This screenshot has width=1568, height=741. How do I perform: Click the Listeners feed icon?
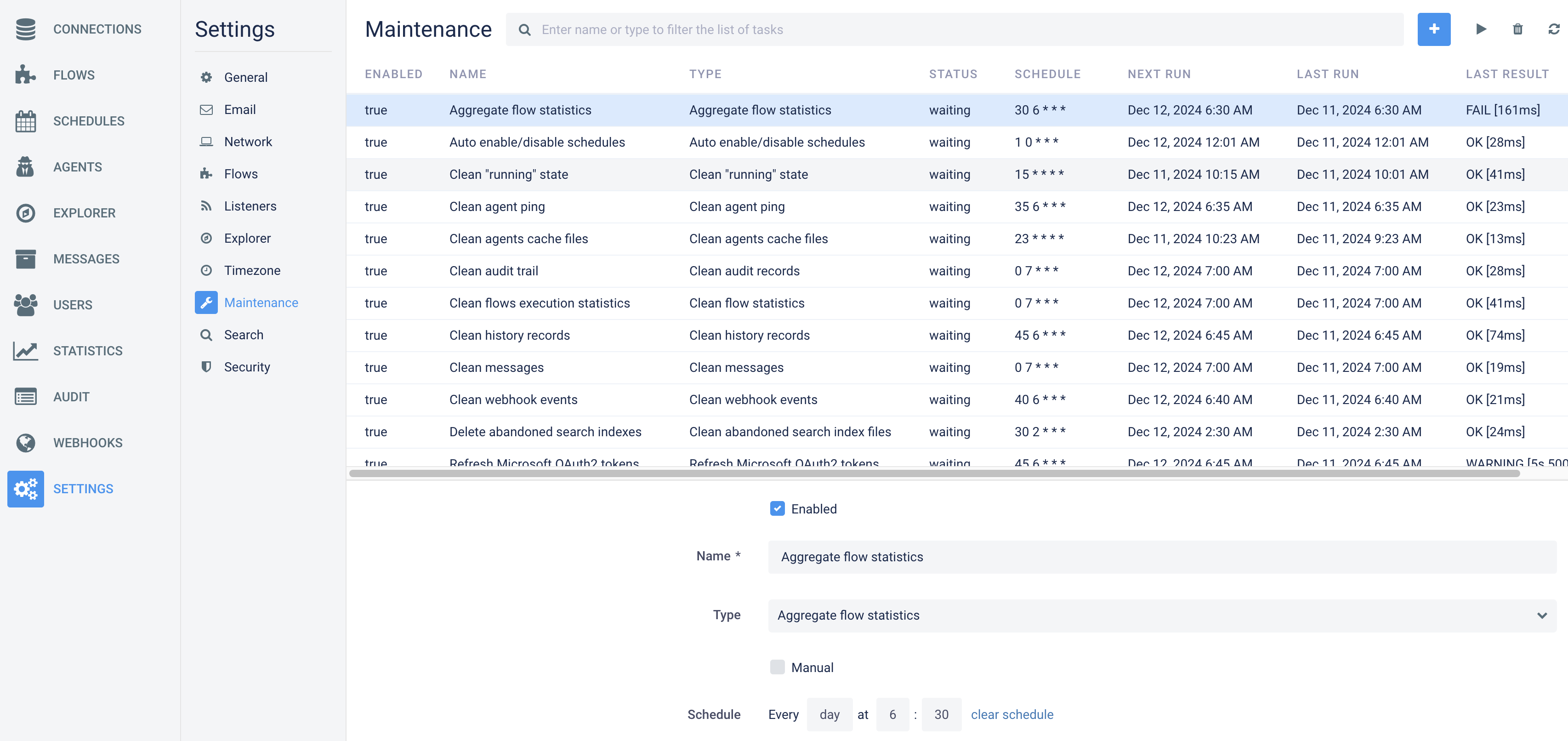[x=206, y=206]
